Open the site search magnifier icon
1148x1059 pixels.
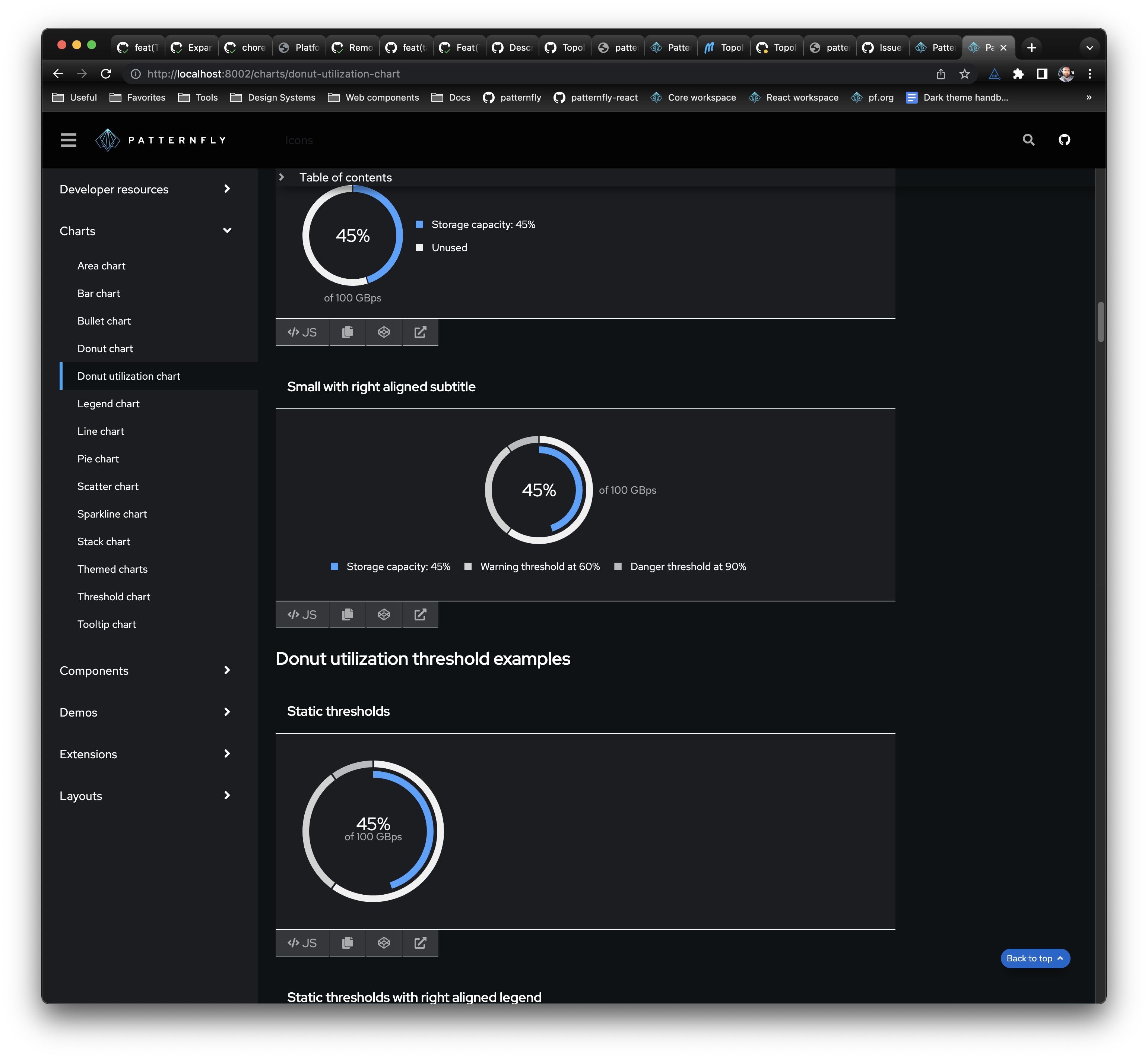tap(1028, 140)
